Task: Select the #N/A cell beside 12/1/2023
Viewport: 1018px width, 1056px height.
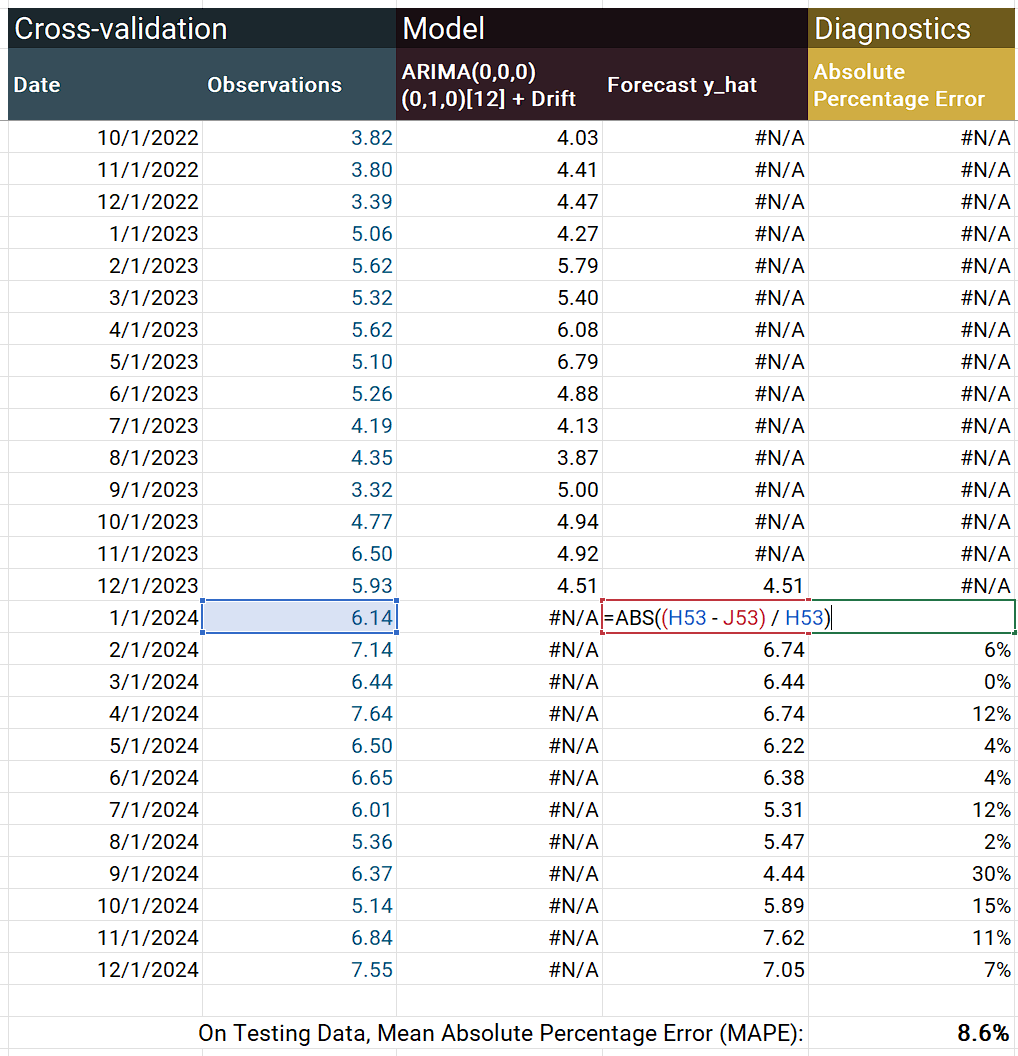Action: pos(910,585)
